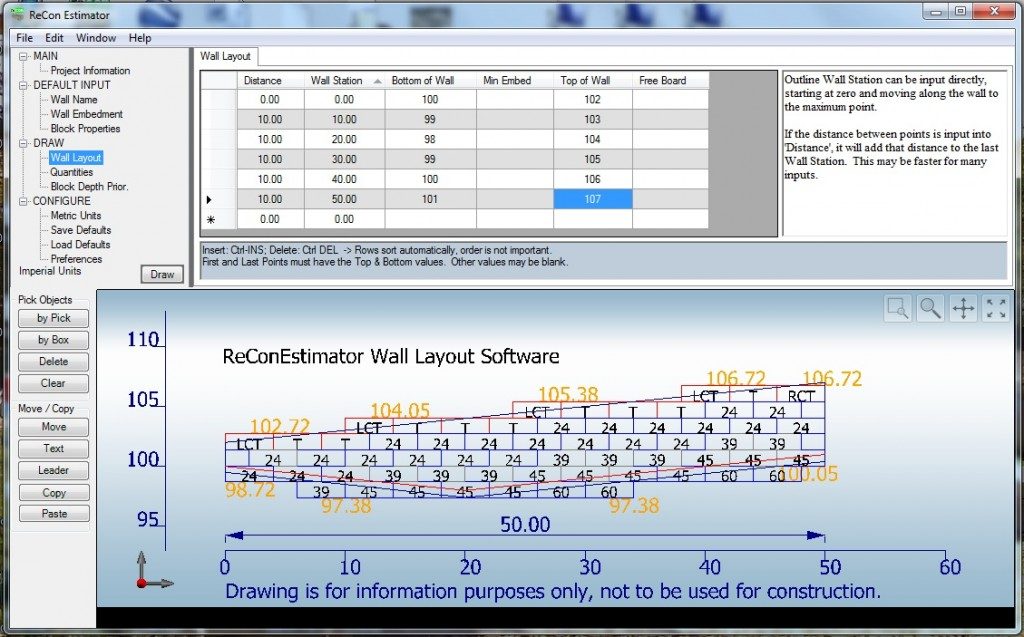Click the 50.00 dimension label in drawing
Screen dimensions: 1024x637
pyautogui.click(x=525, y=524)
